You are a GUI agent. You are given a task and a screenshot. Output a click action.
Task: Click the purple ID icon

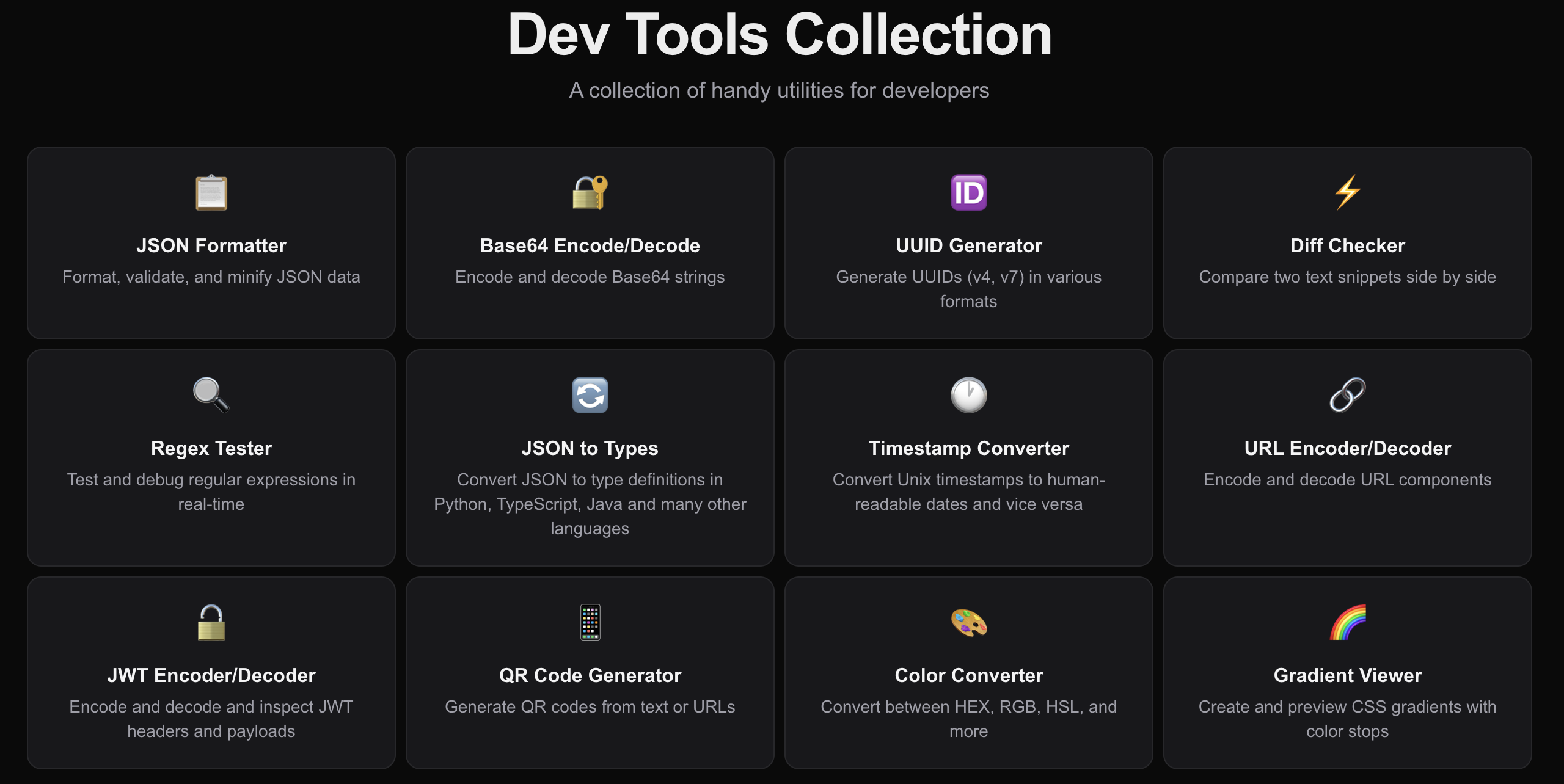[969, 193]
